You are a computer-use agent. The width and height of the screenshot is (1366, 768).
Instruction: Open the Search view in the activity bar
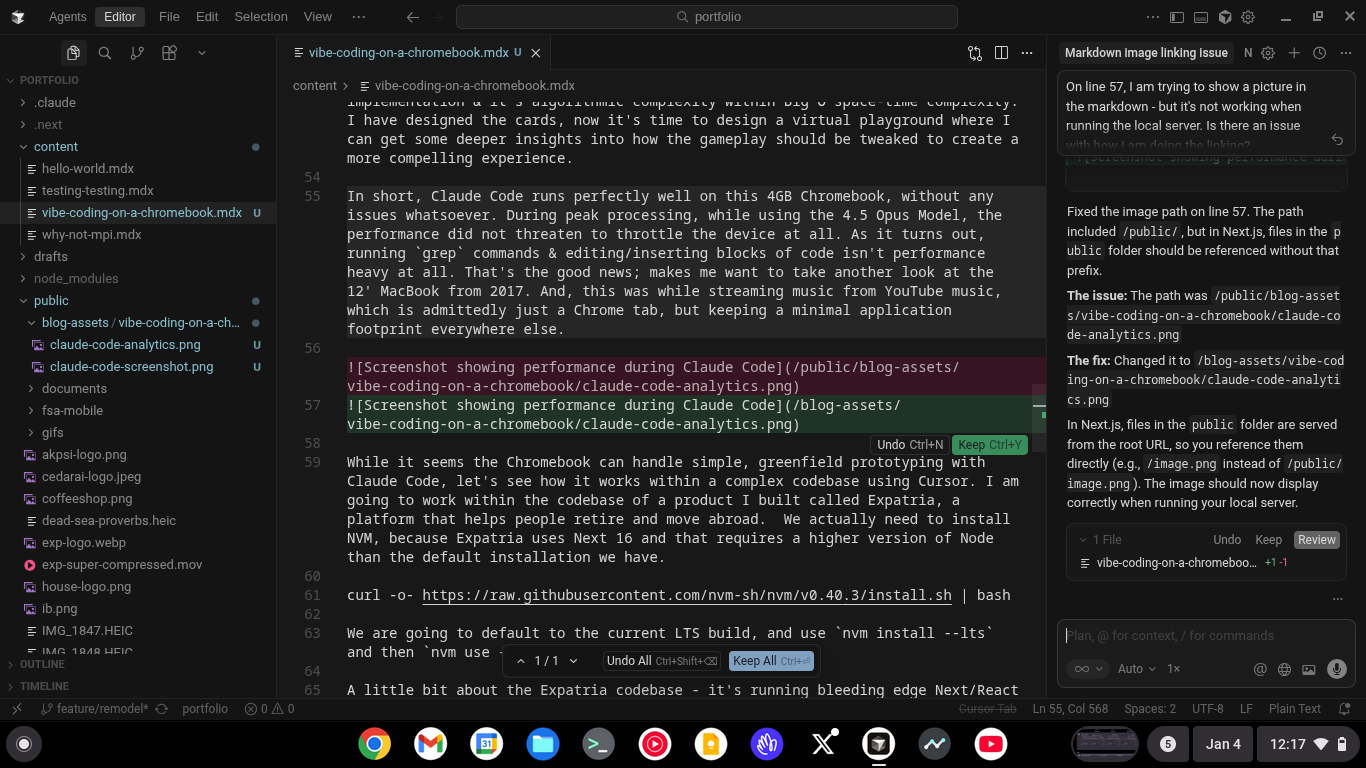tap(104, 52)
